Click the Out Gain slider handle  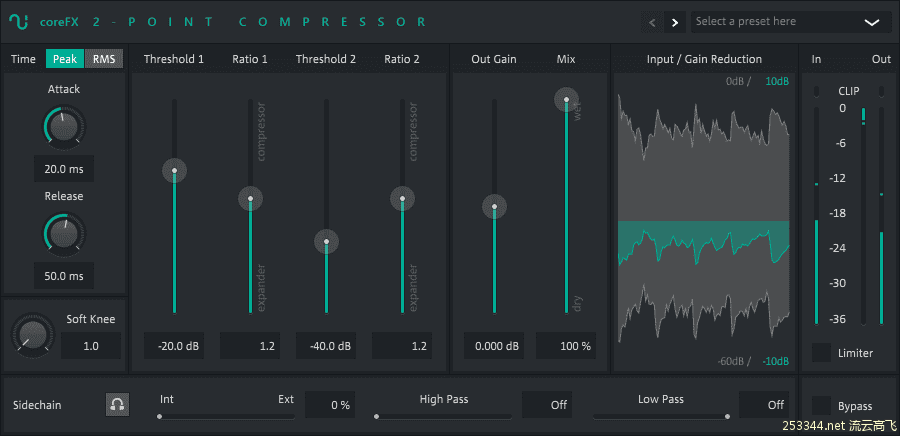[494, 207]
